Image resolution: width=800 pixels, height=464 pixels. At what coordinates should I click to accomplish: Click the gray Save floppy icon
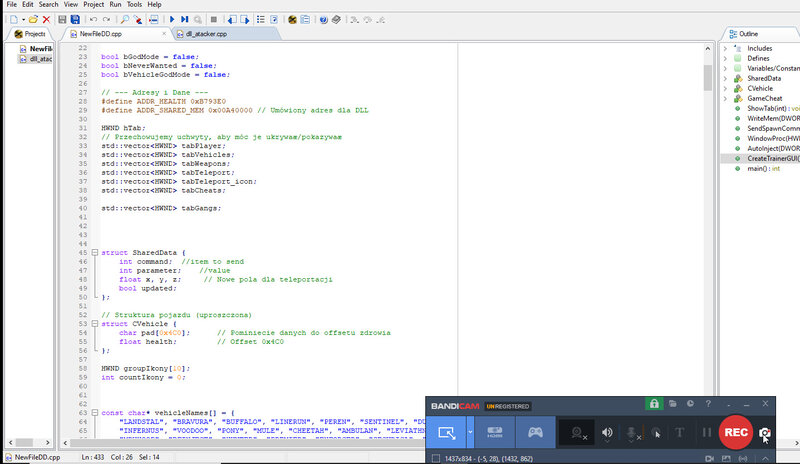click(x=62, y=19)
